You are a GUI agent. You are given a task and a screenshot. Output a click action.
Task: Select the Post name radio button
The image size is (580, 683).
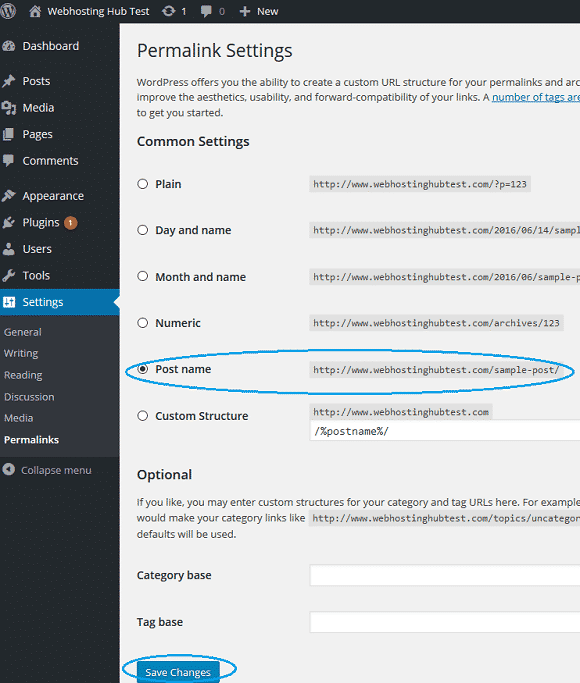(x=142, y=369)
